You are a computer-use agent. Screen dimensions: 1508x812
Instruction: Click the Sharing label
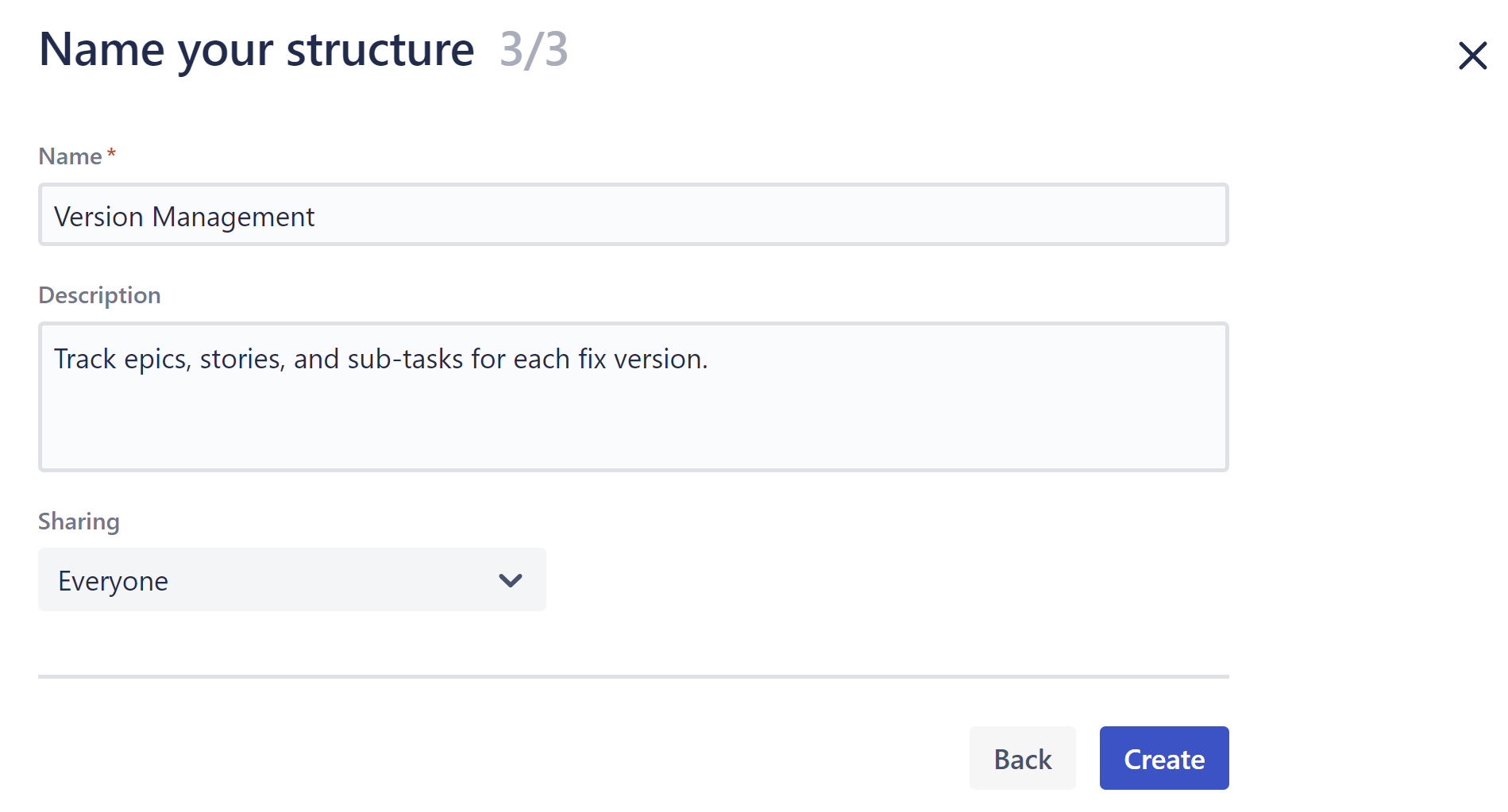(x=79, y=521)
